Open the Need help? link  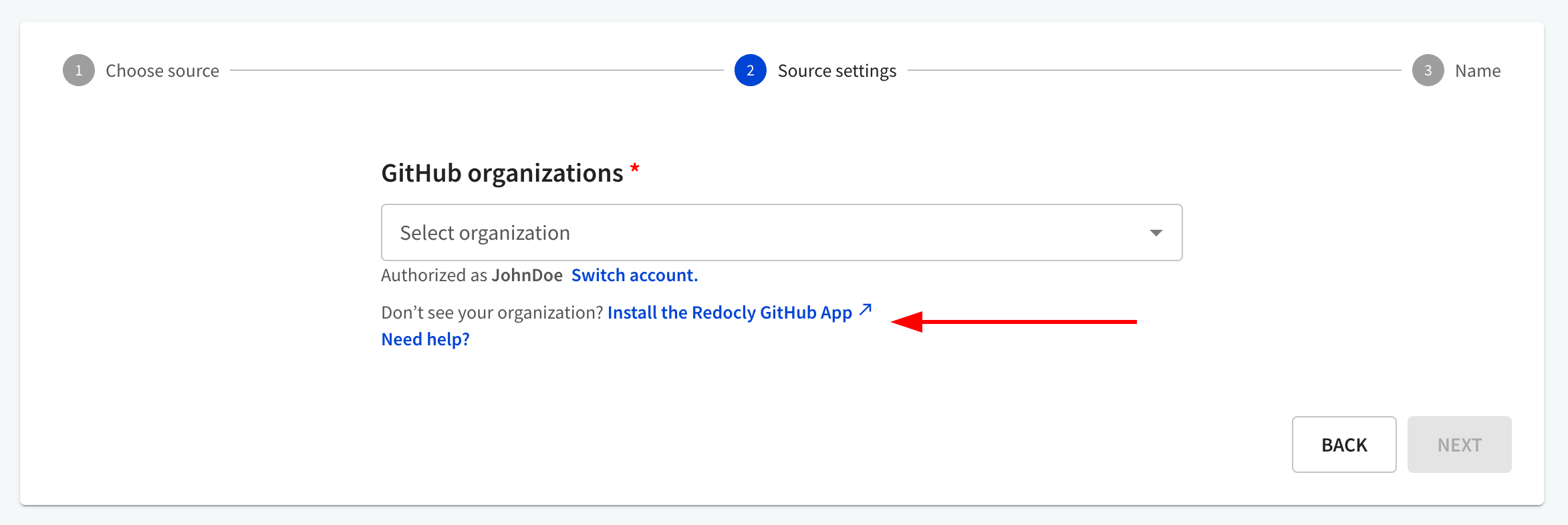point(425,339)
